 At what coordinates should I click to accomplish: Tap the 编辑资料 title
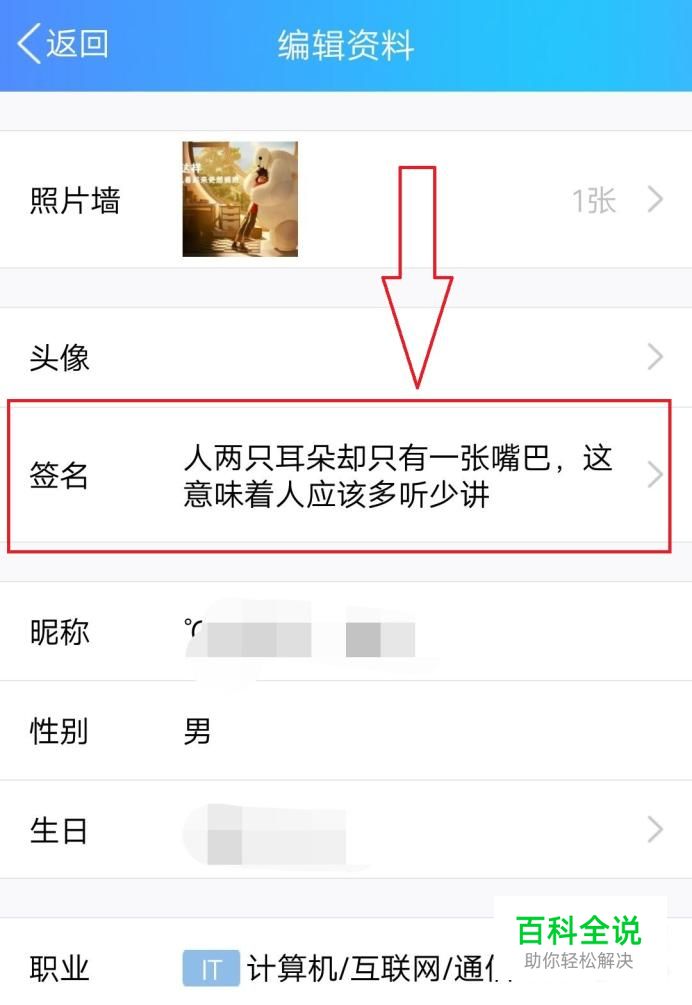(x=346, y=46)
